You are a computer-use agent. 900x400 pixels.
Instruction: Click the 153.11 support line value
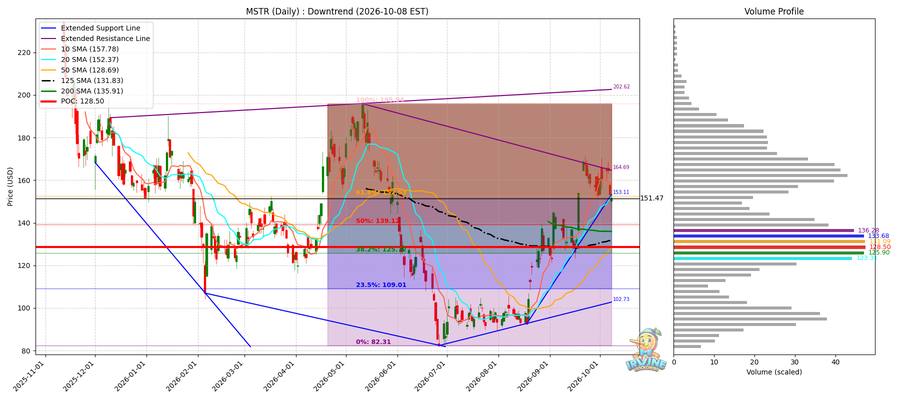click(622, 192)
